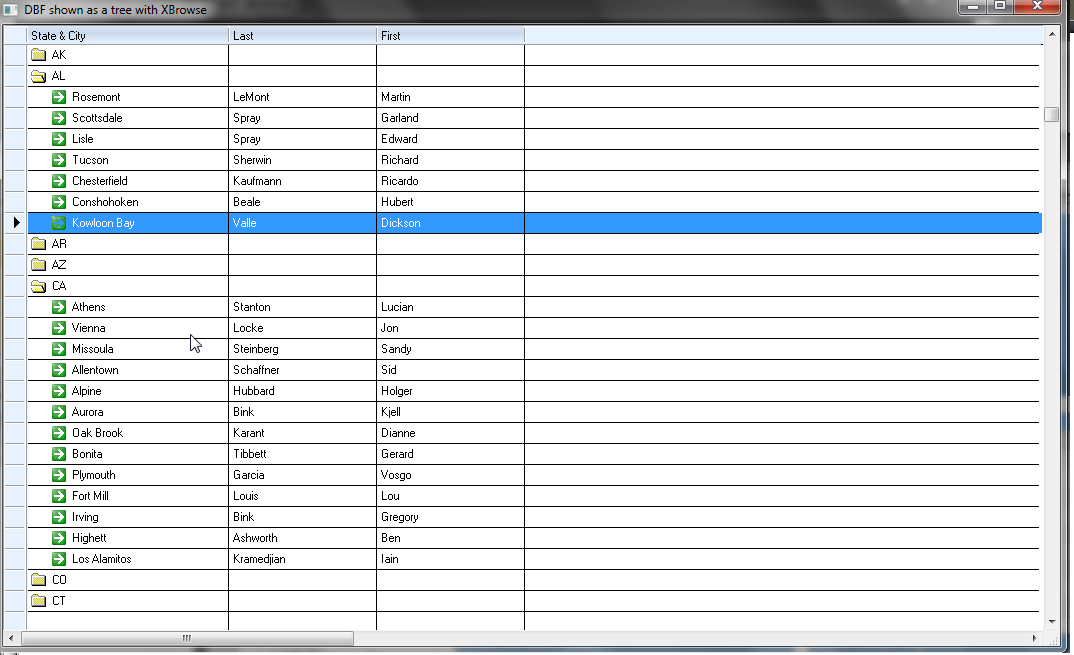The width and height of the screenshot is (1074, 655).
Task: Select the Last name cell 'Kaufmann'
Action: pos(303,181)
